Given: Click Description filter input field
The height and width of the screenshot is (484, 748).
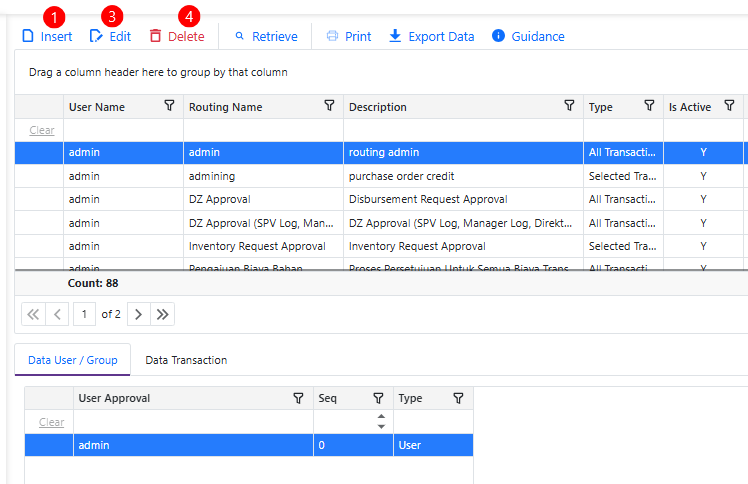Looking at the screenshot, I should [x=464, y=130].
